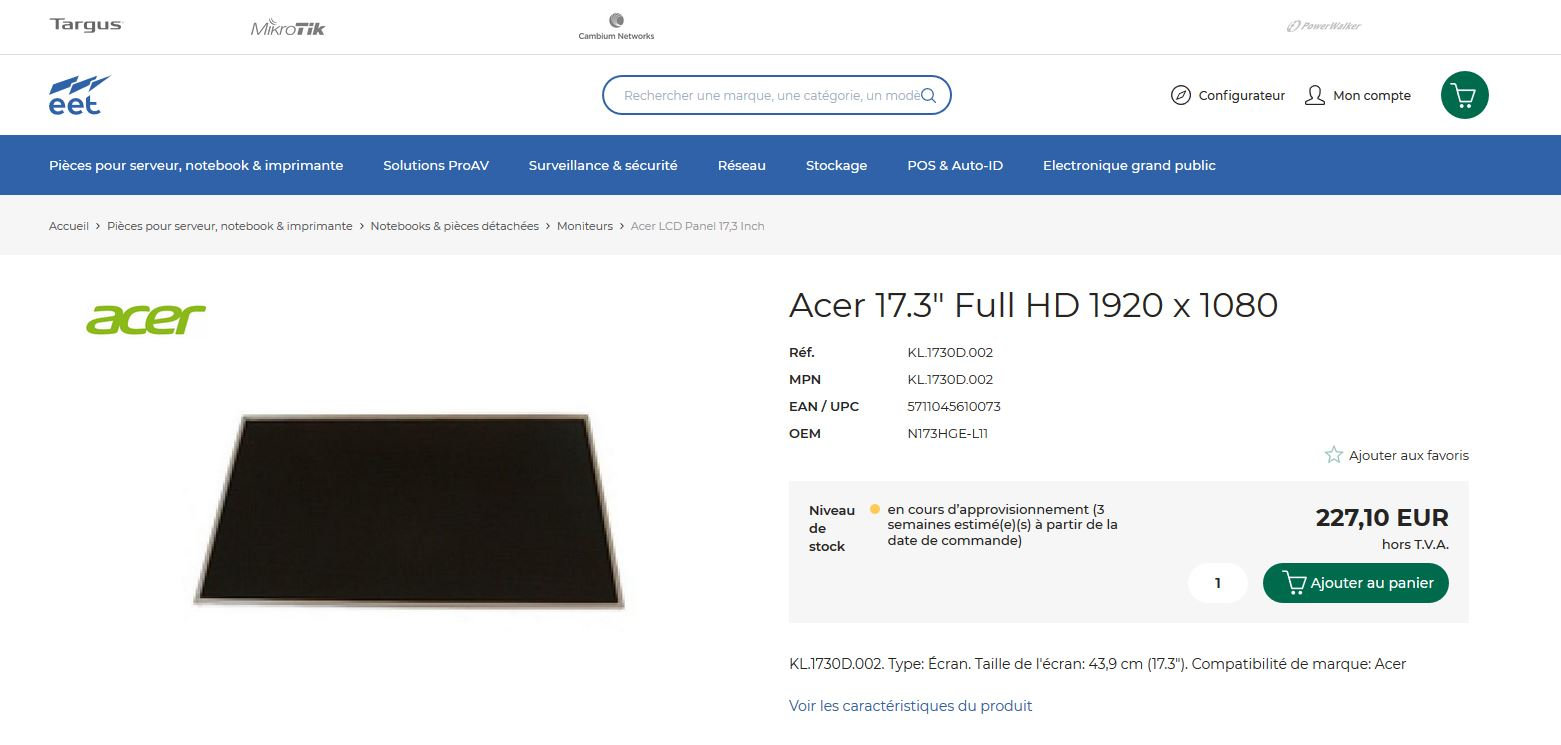Viewport: 1561px width, 745px height.
Task: Open breadcrumb Pièces pour serveur, notebook & imprimante
Action: coord(230,226)
